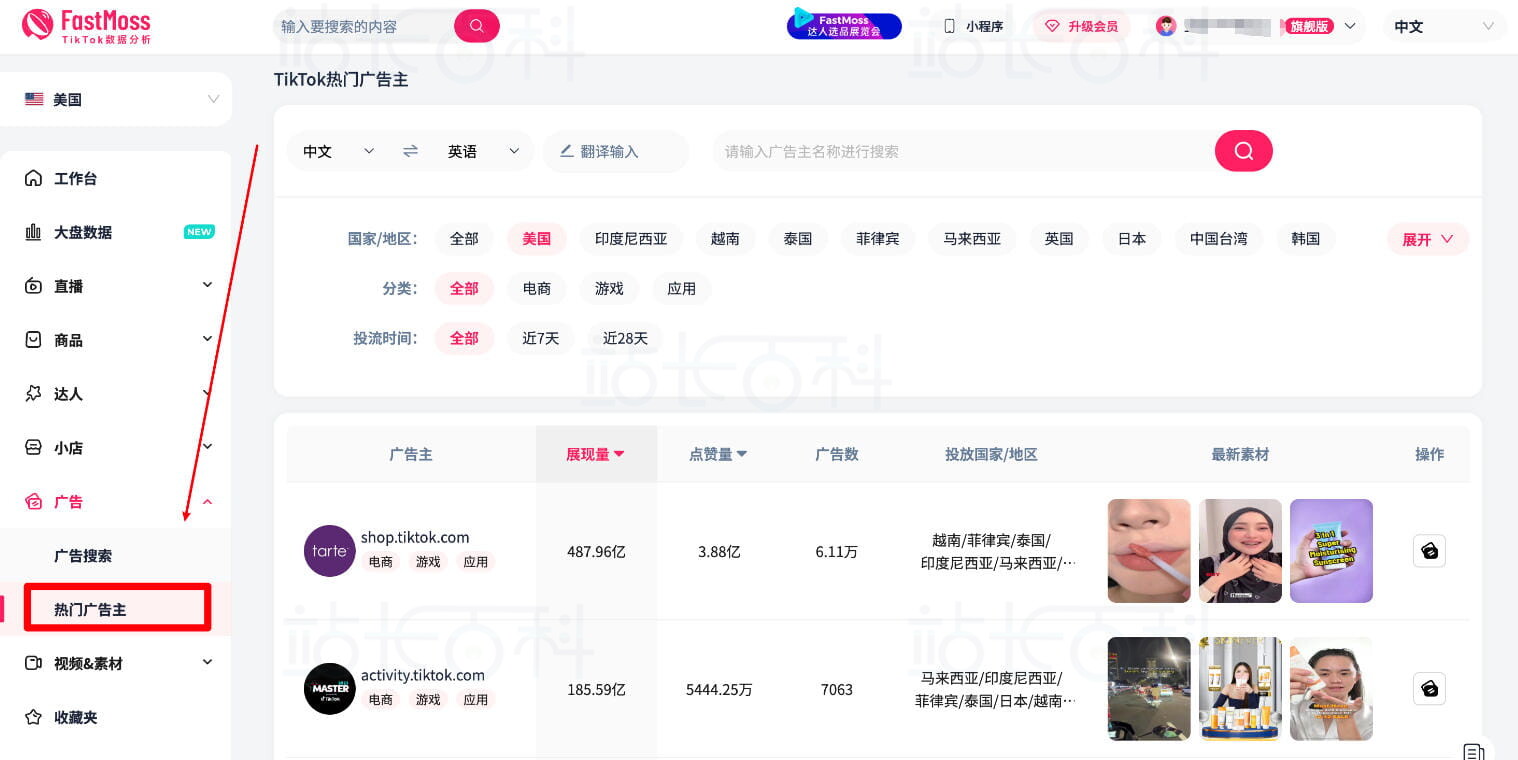This screenshot has height=760, width=1518.
Task: Open the purple sunscreen material thumbnail
Action: 1331,551
